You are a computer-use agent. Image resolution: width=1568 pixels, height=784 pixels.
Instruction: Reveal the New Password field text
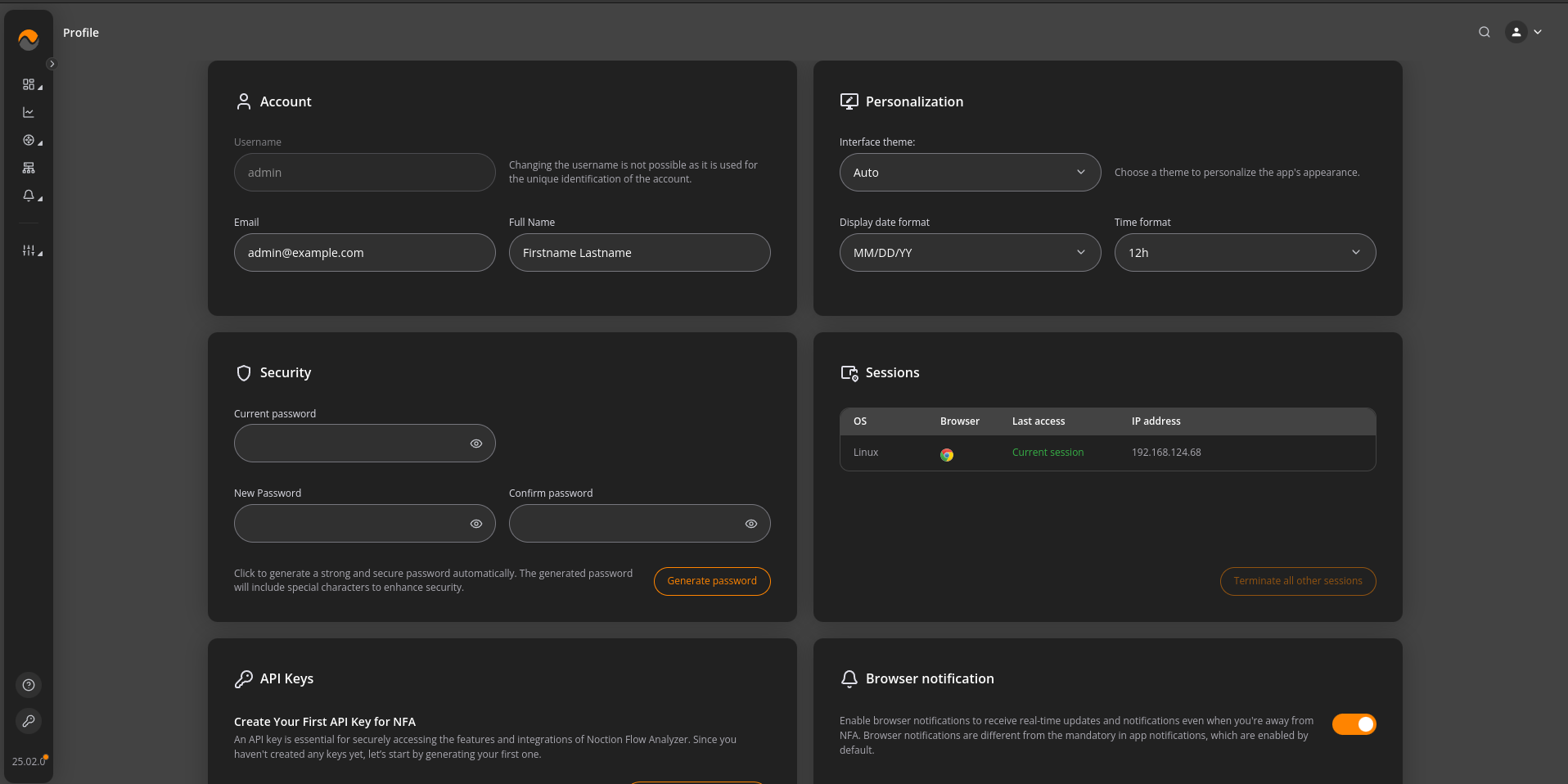[x=475, y=524]
